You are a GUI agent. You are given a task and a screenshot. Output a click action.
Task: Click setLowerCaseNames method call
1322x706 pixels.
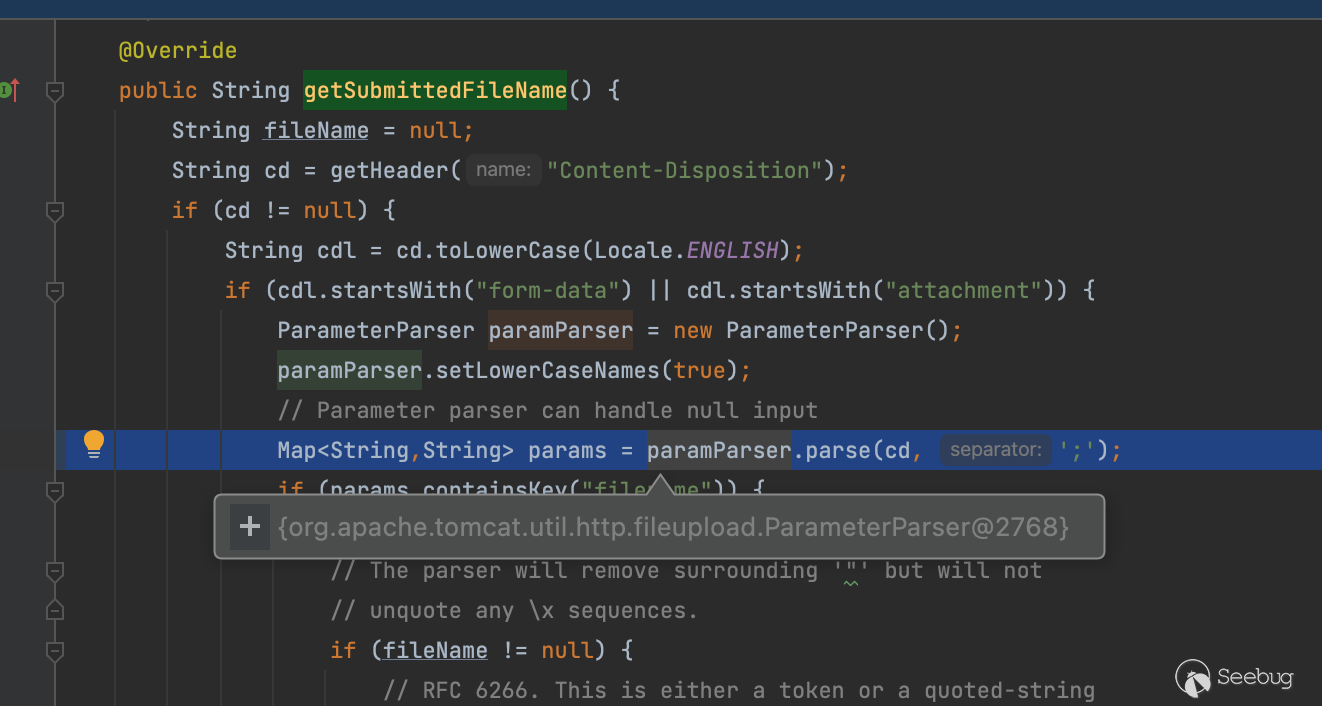pyautogui.click(x=548, y=370)
